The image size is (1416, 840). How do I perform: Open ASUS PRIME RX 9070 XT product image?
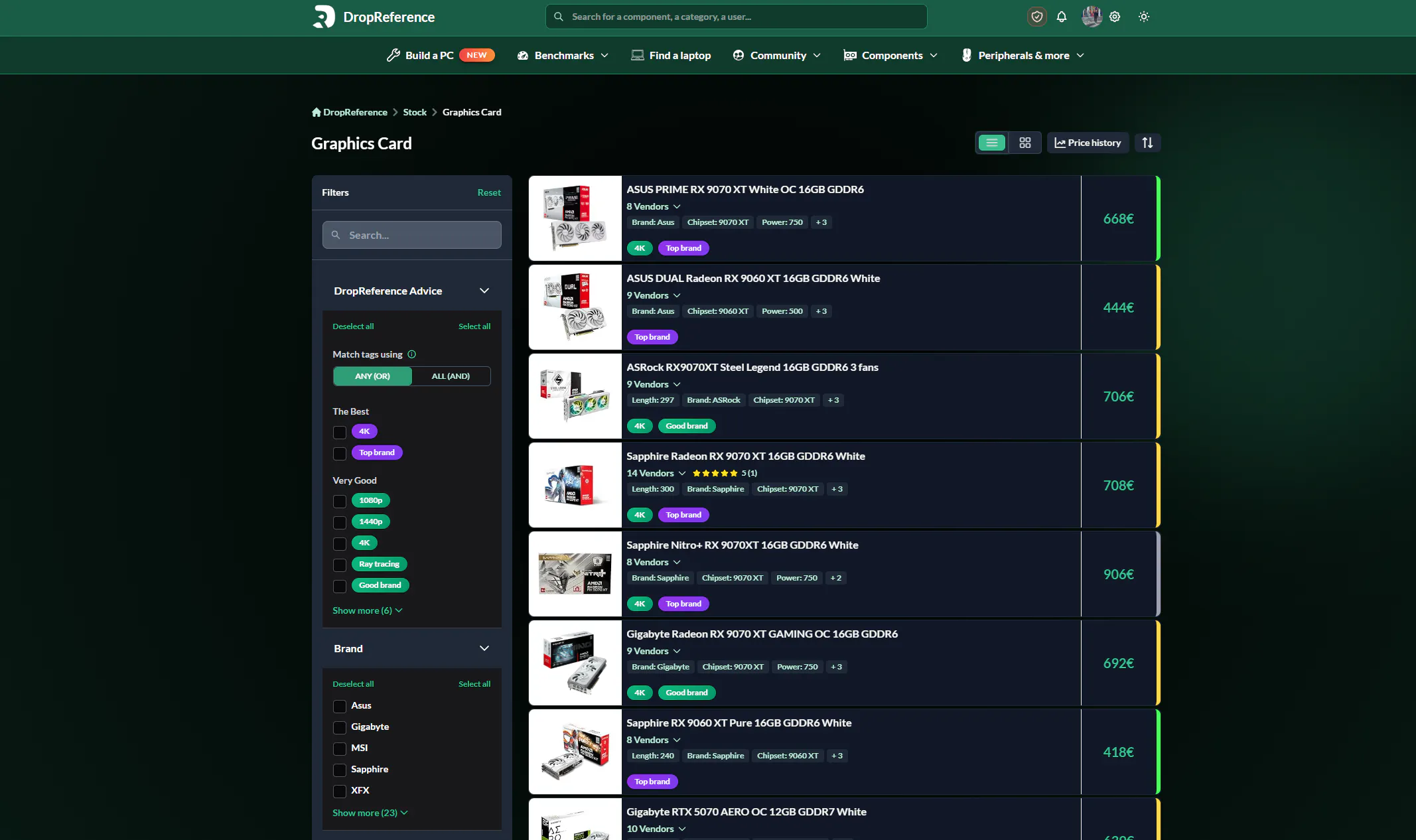(575, 218)
